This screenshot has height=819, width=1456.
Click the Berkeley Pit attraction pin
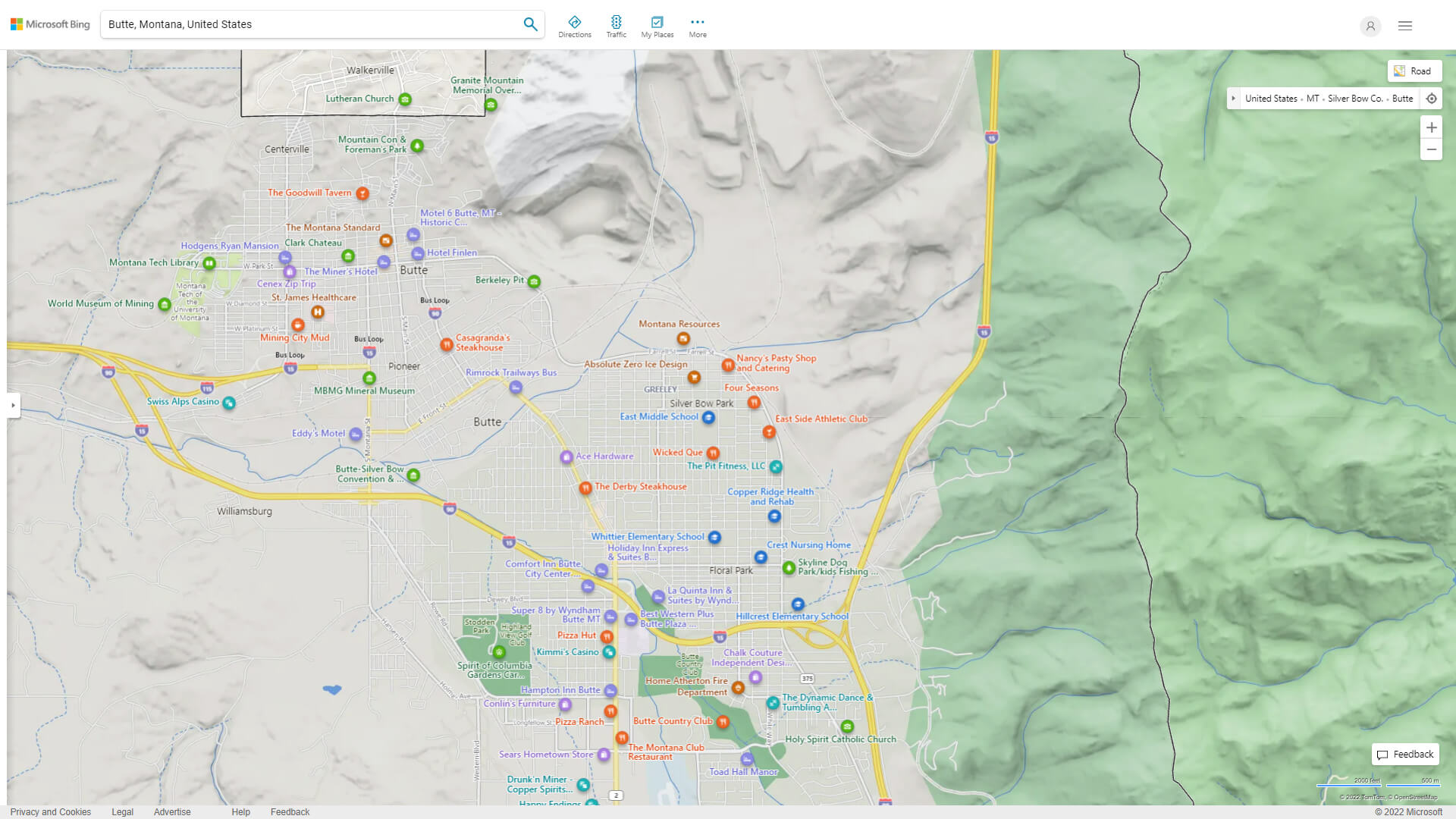(534, 281)
